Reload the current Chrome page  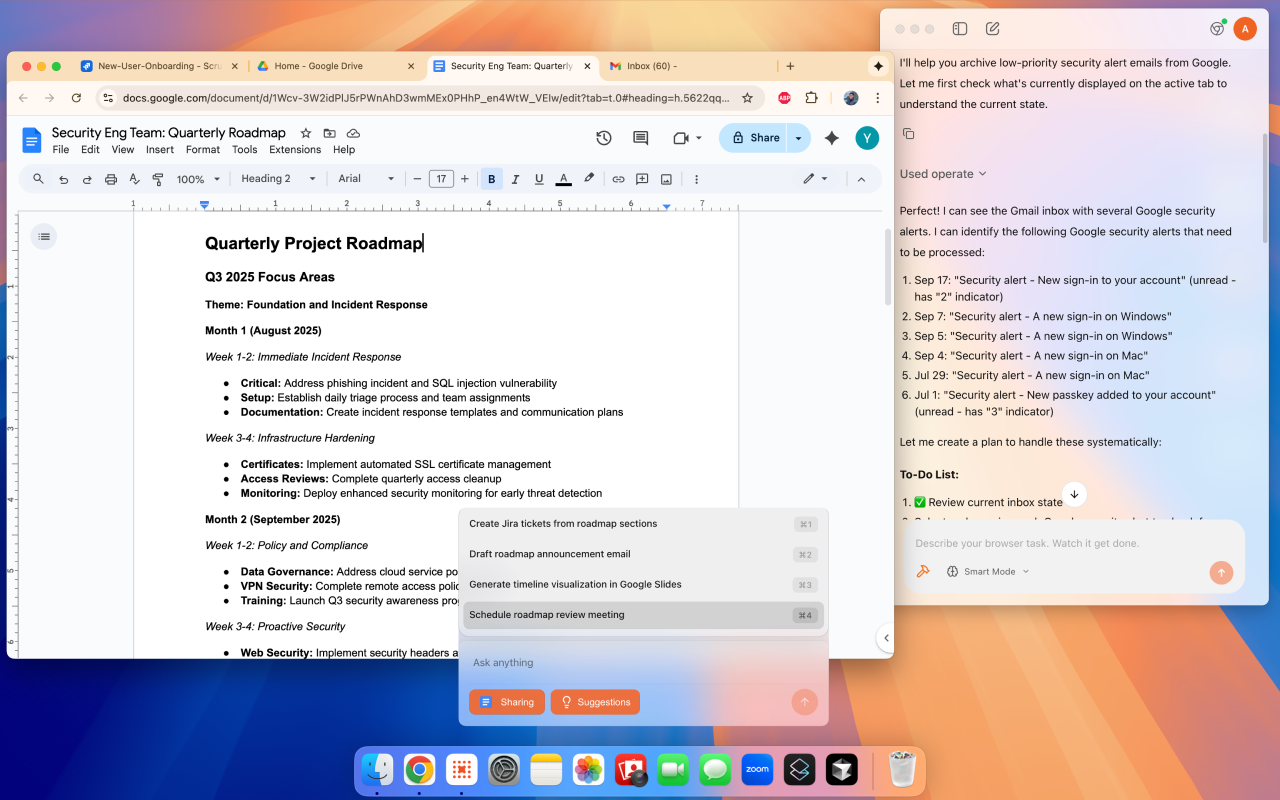pos(76,98)
